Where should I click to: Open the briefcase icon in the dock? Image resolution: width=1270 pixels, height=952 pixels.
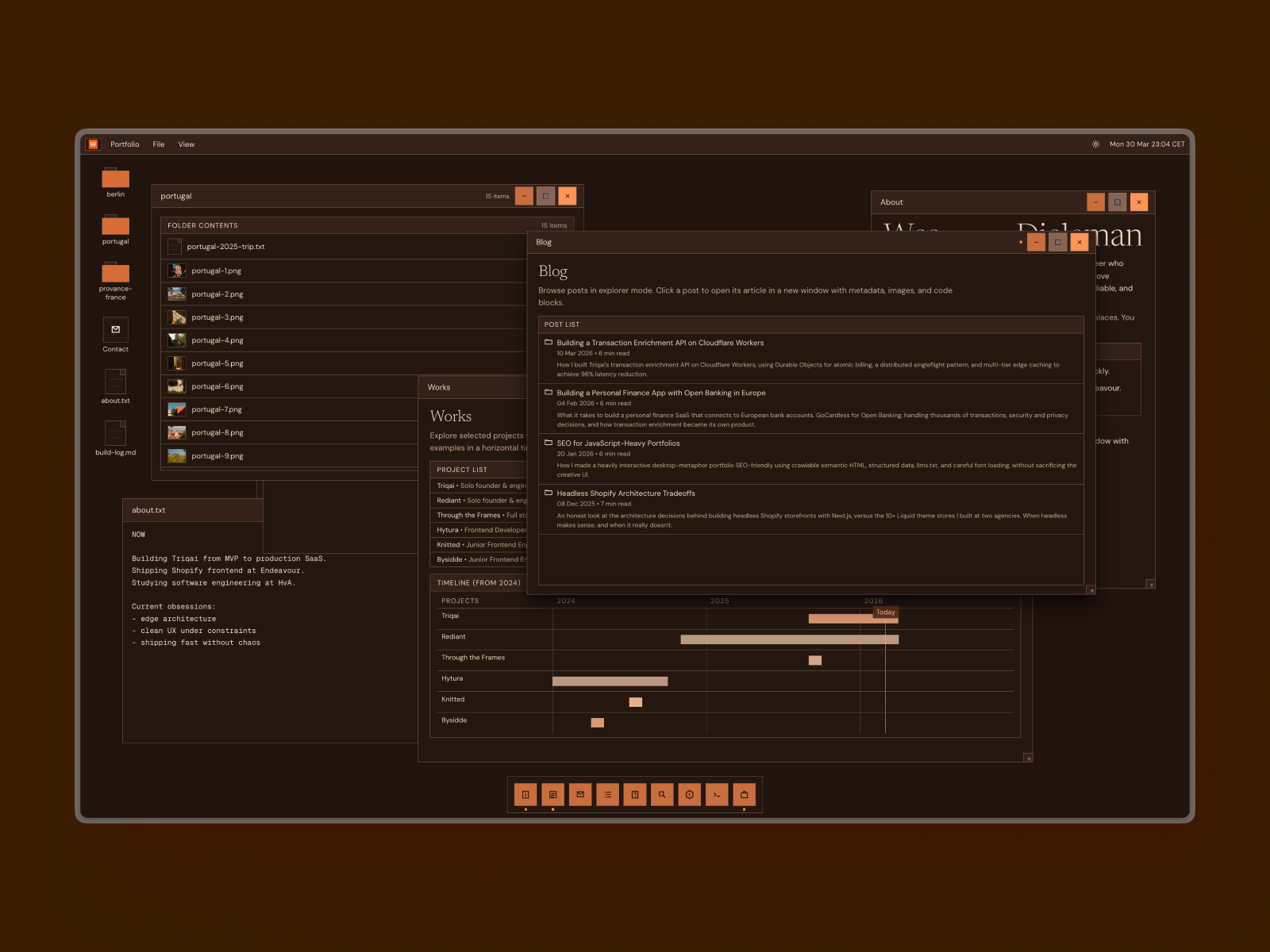click(744, 794)
